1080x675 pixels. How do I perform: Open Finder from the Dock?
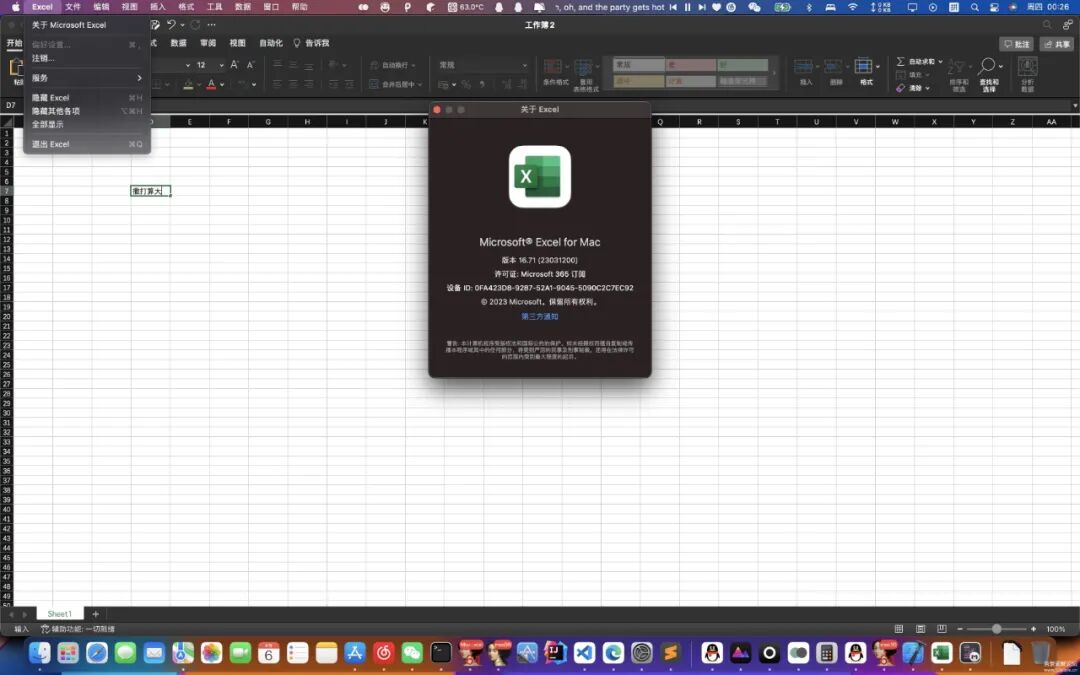pyautogui.click(x=39, y=652)
